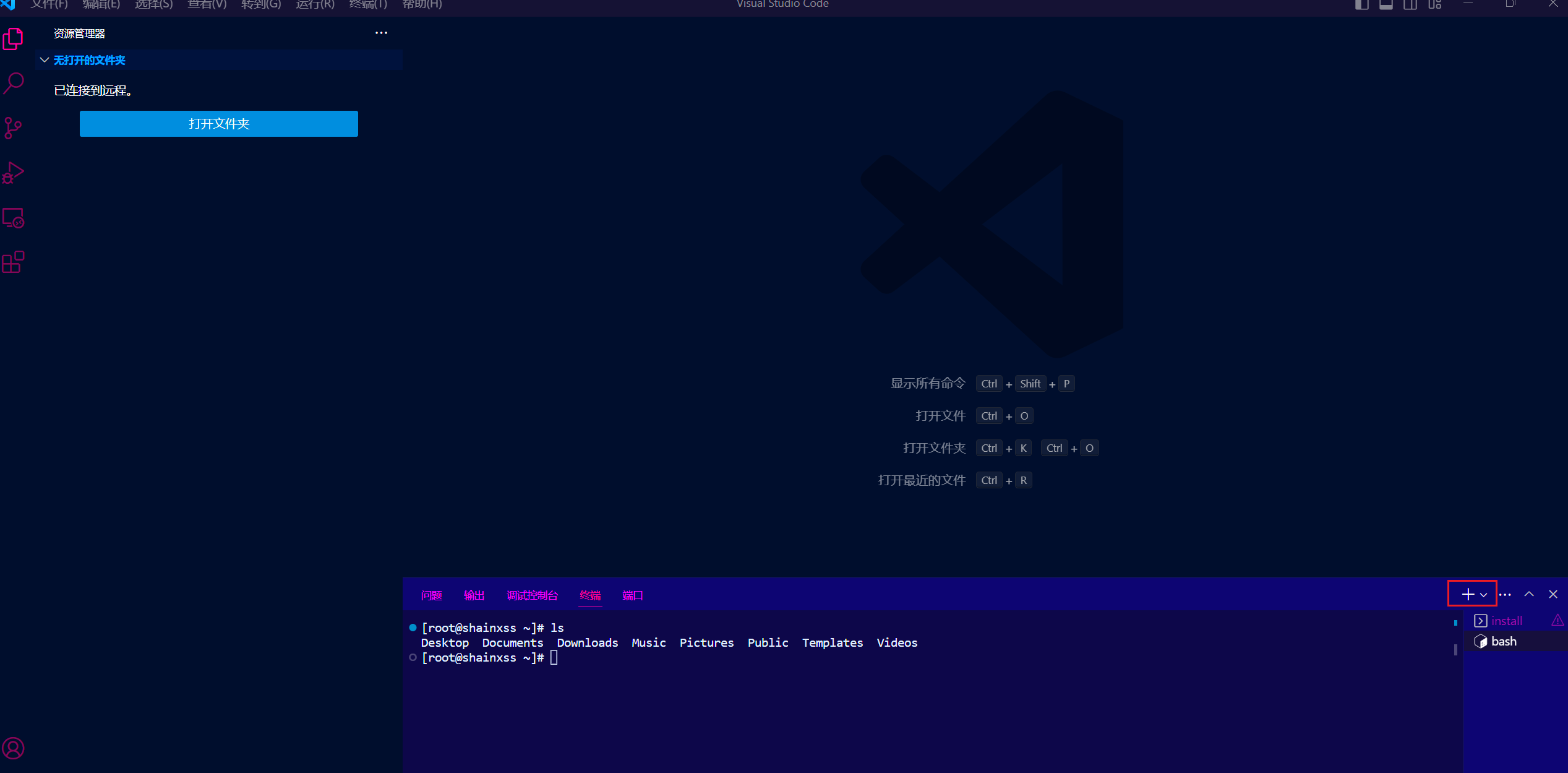Image resolution: width=1568 pixels, height=773 pixels.
Task: Collapse the 无打开的文件夹 section
Action: point(45,60)
